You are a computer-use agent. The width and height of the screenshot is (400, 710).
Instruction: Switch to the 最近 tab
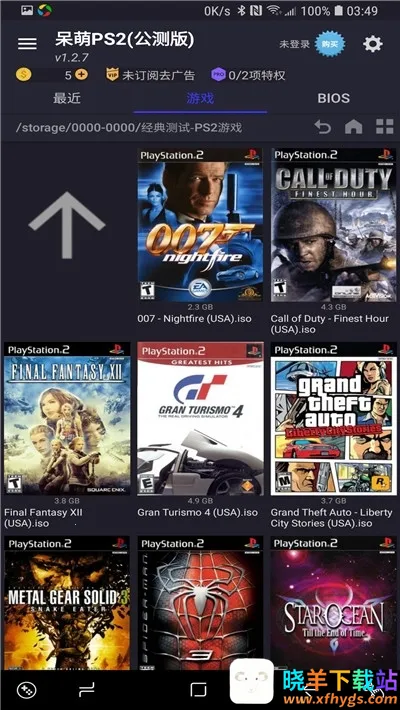[67, 98]
